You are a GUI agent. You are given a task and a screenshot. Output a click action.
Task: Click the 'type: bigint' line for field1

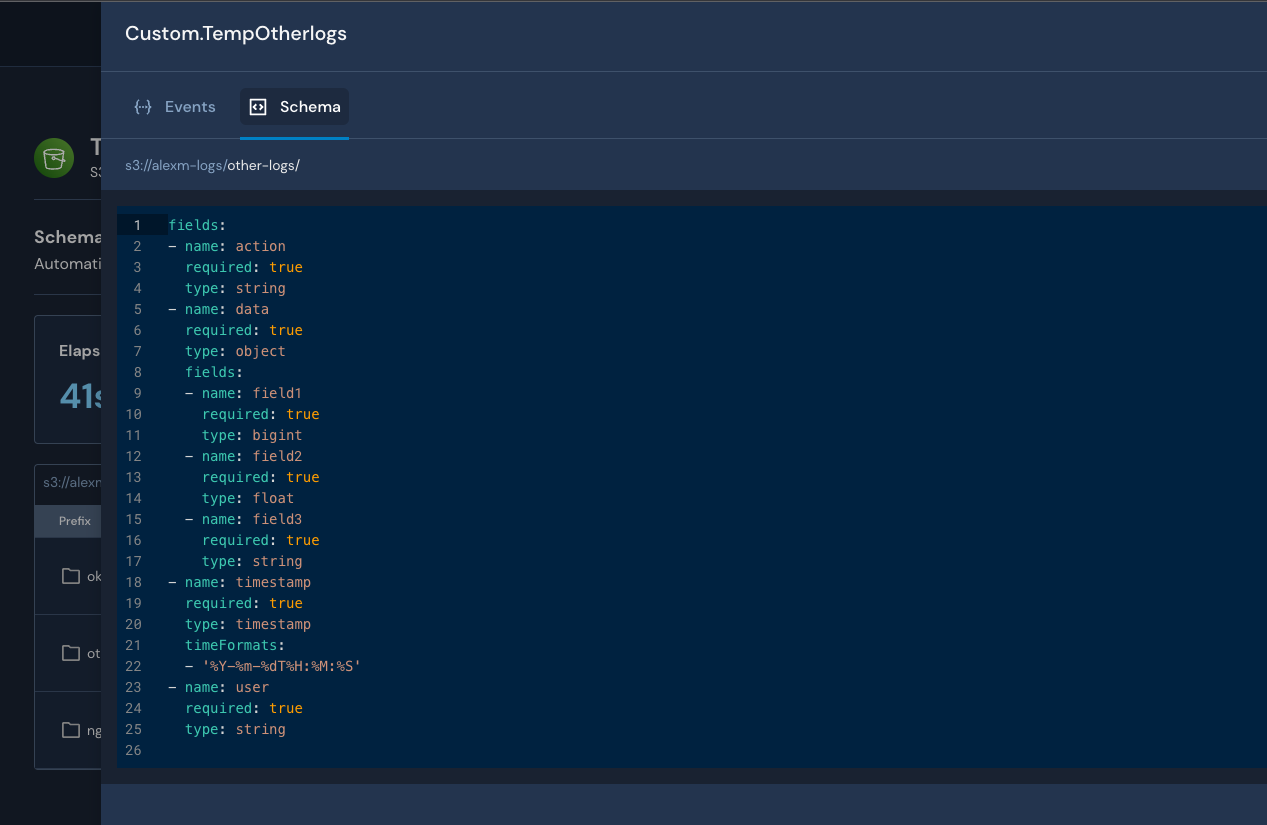(x=252, y=435)
